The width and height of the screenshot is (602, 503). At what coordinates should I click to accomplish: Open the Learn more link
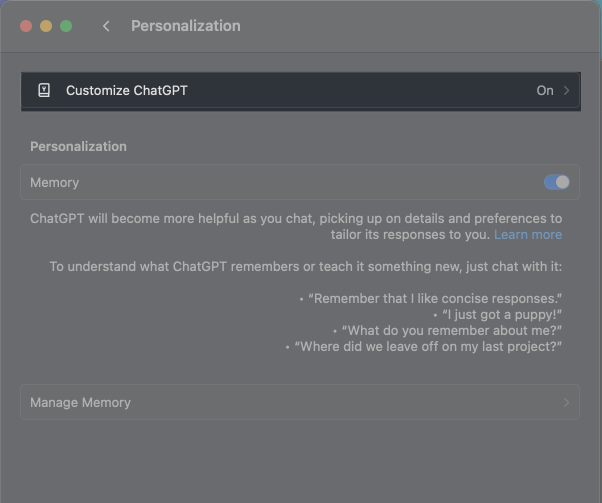[x=528, y=234]
